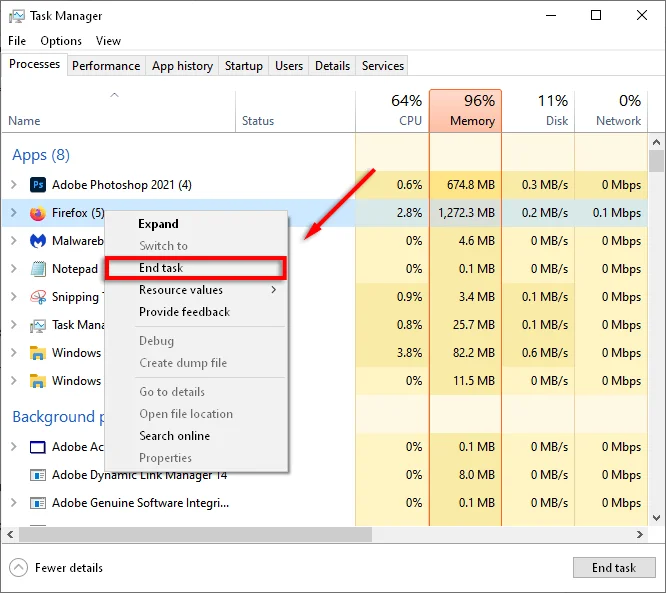Switch to the App history tab

pyautogui.click(x=182, y=66)
